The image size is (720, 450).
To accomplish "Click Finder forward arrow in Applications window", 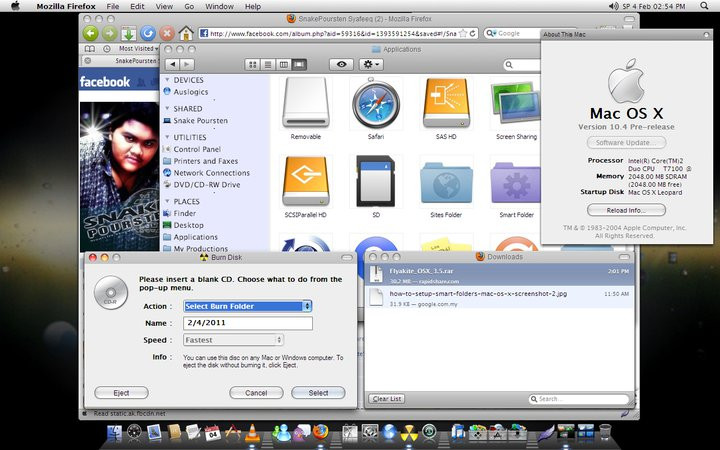I will (187, 65).
